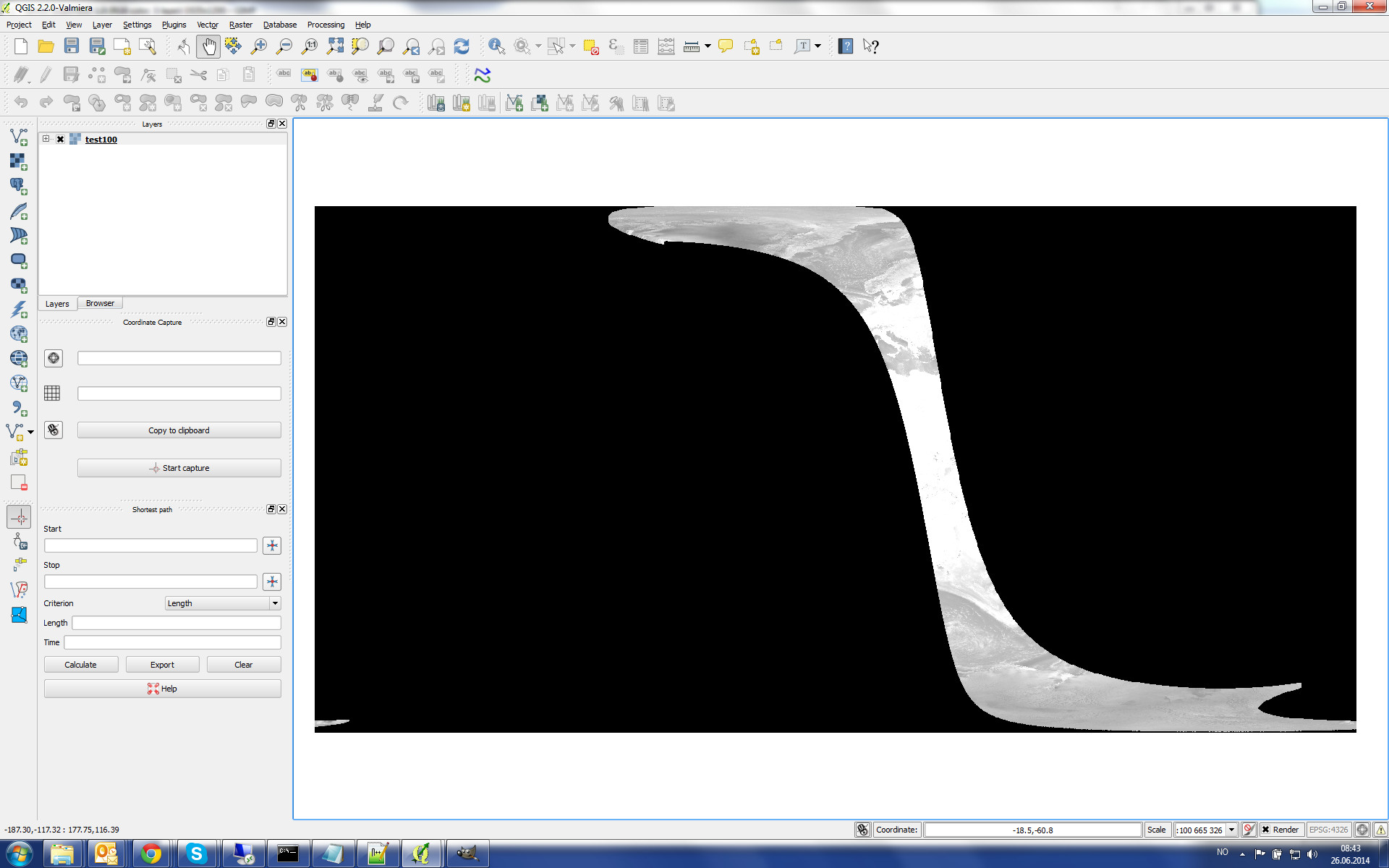Open the Scale dropdown arrow

[x=1231, y=830]
